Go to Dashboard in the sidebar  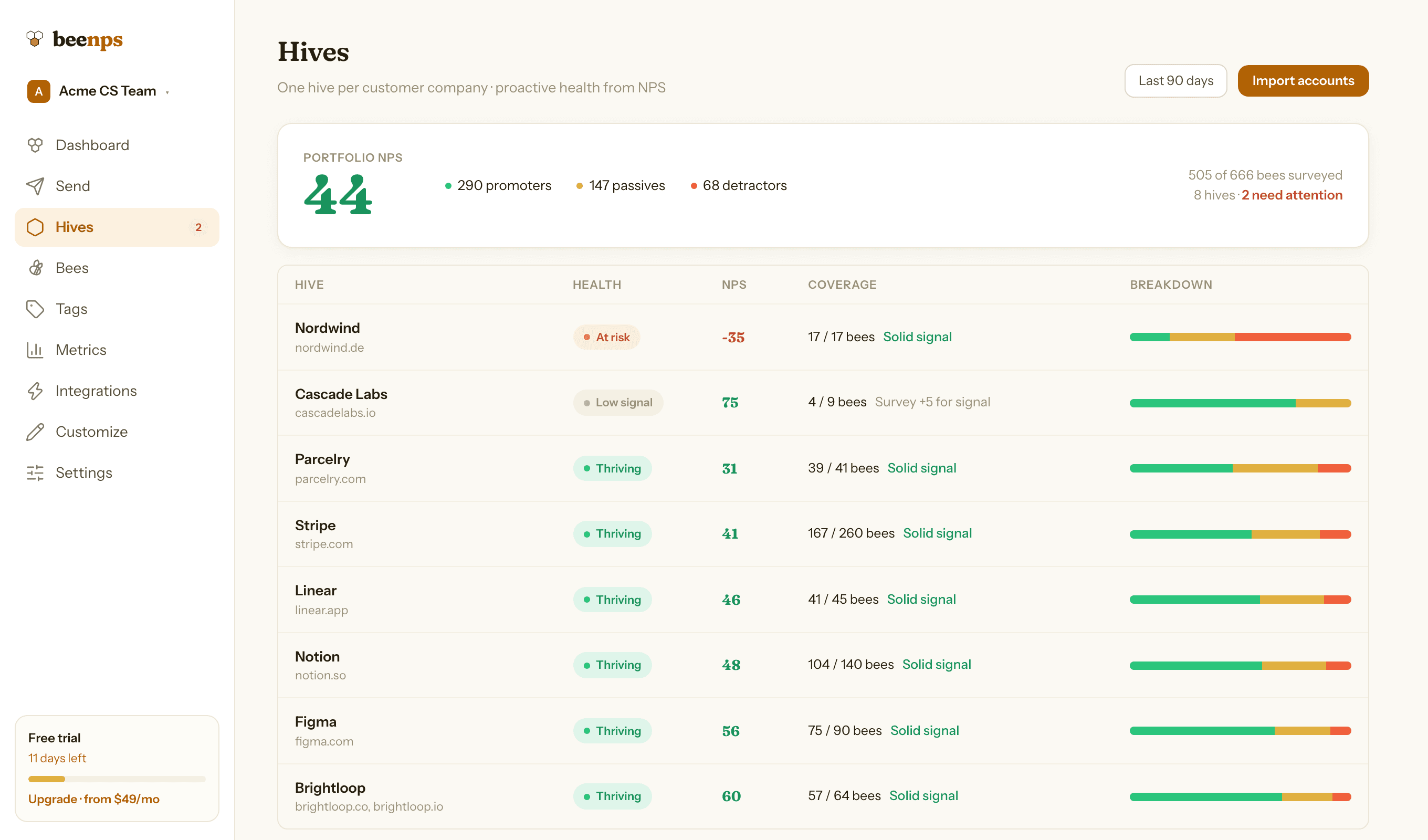tap(117, 145)
